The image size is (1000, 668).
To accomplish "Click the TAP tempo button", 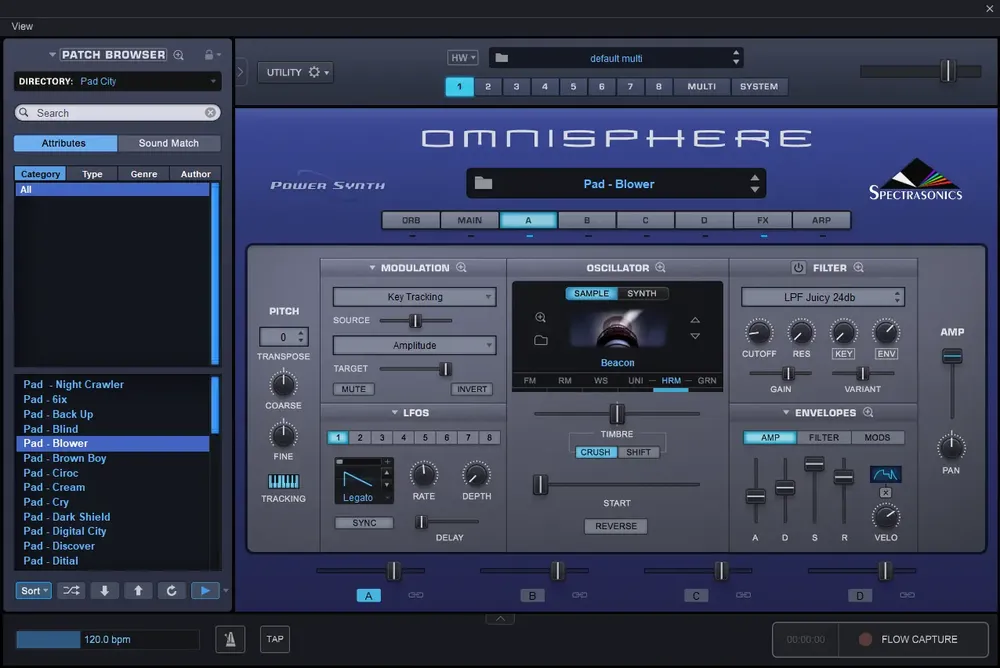I will 275,639.
